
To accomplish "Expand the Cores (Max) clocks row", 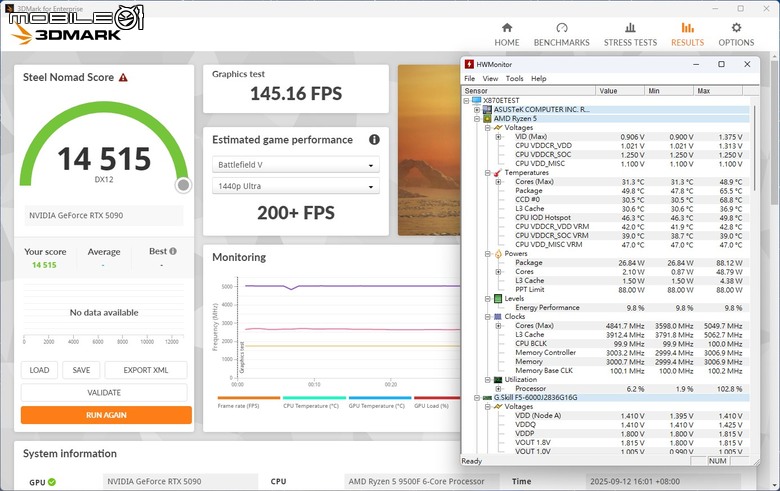I will pos(498,326).
